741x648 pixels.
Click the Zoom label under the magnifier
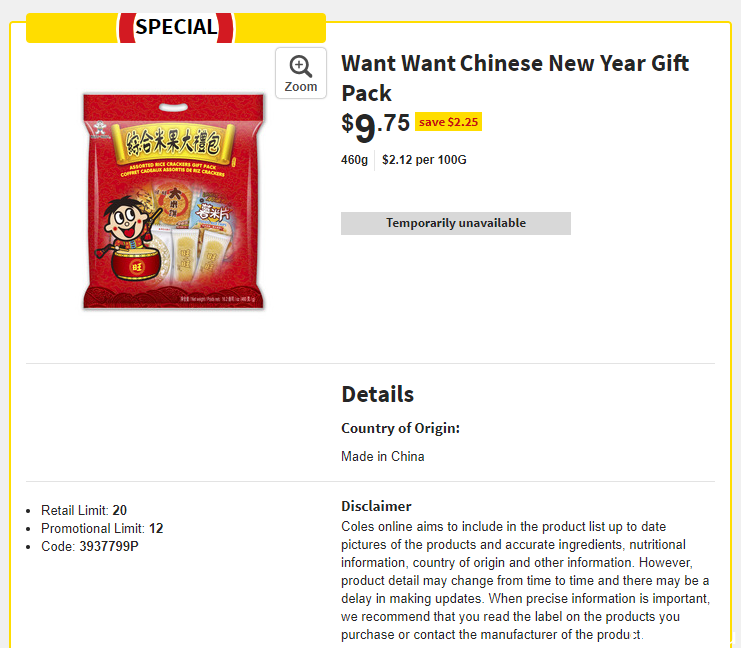(x=301, y=87)
